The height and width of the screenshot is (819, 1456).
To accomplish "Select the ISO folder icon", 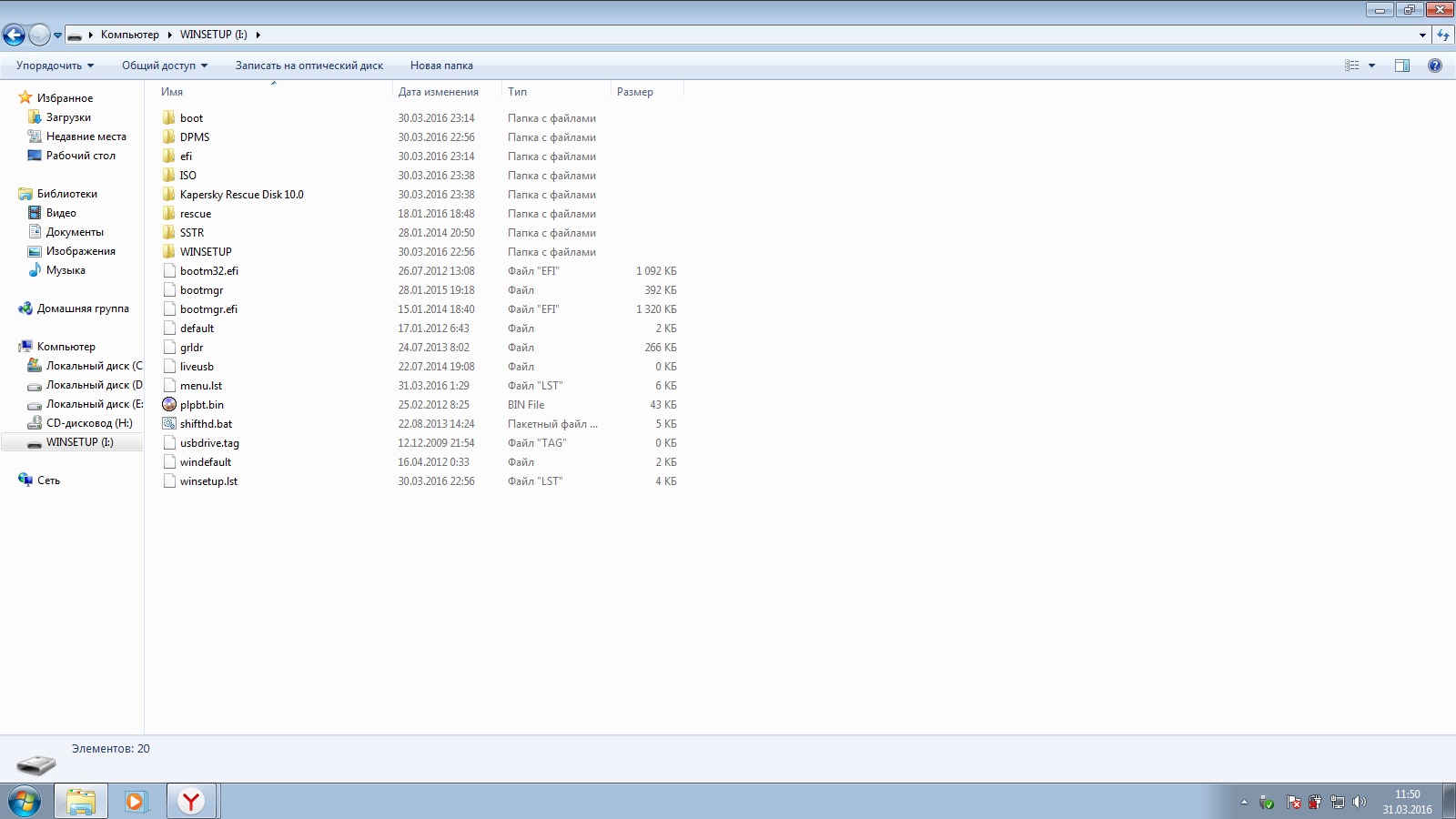I will 169,176.
